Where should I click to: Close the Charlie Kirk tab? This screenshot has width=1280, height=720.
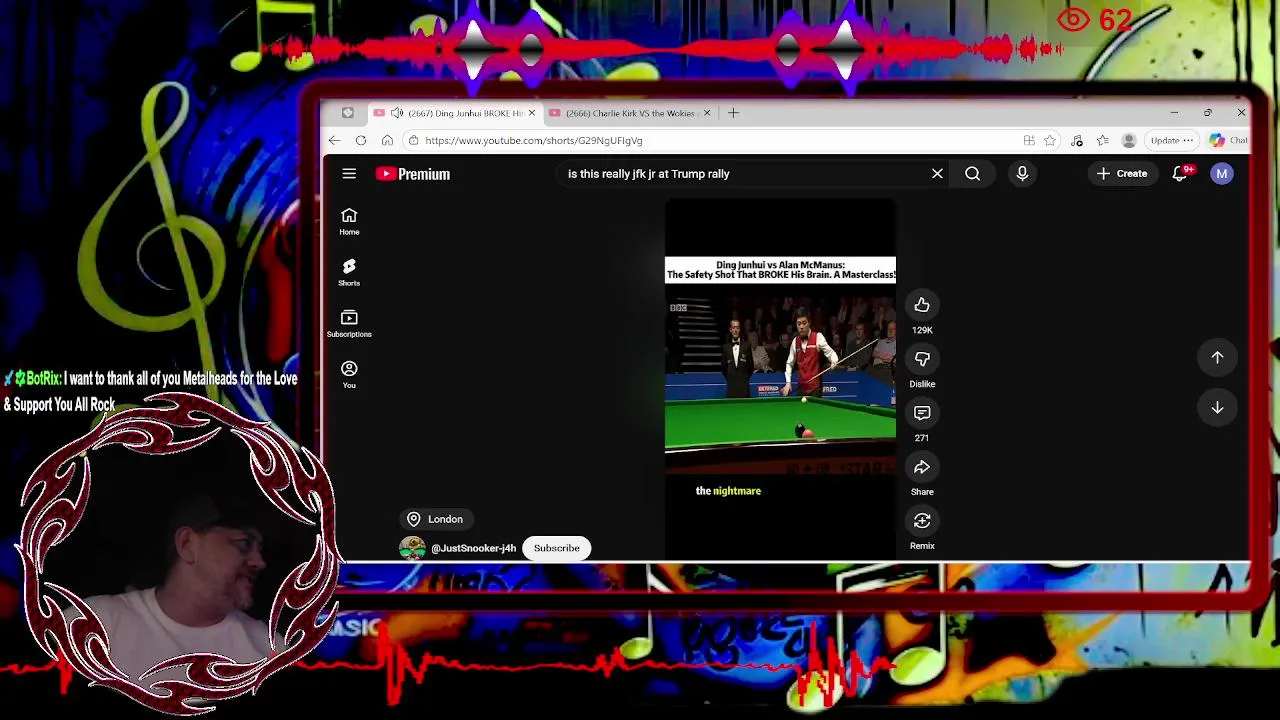(x=707, y=113)
